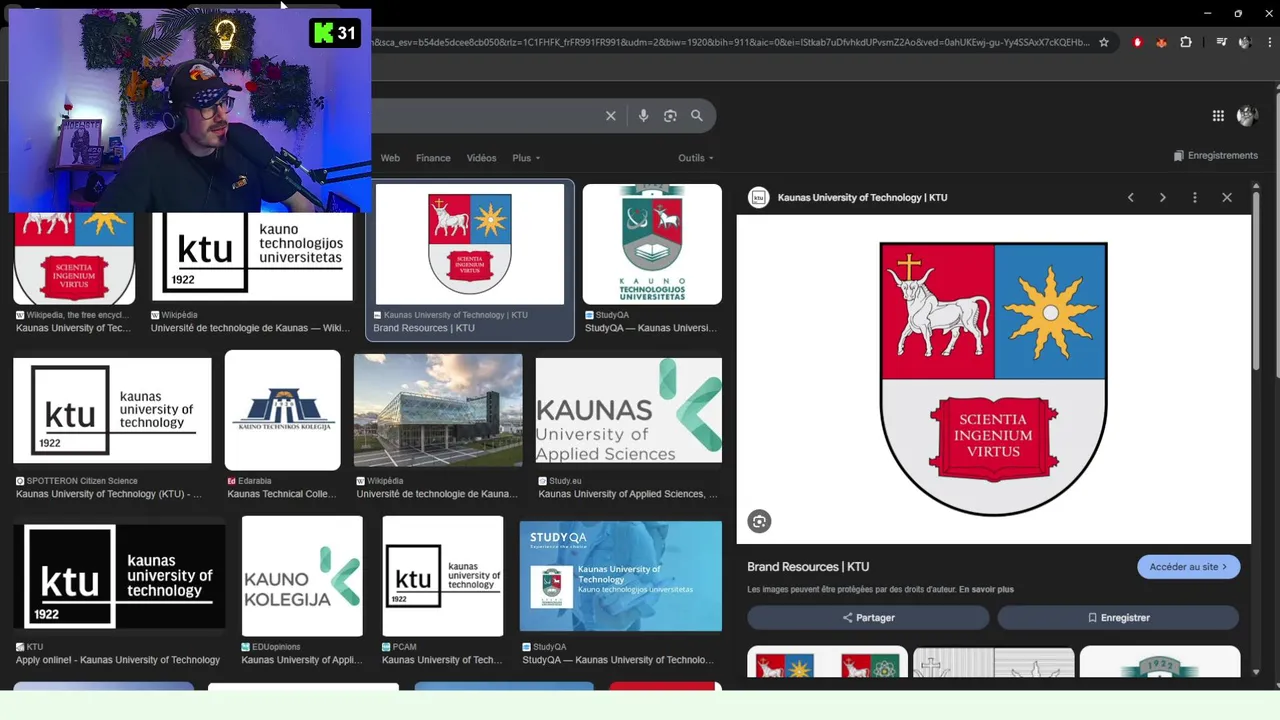Switch to the Web tab
Screen dimensions: 1280x720
coord(390,158)
